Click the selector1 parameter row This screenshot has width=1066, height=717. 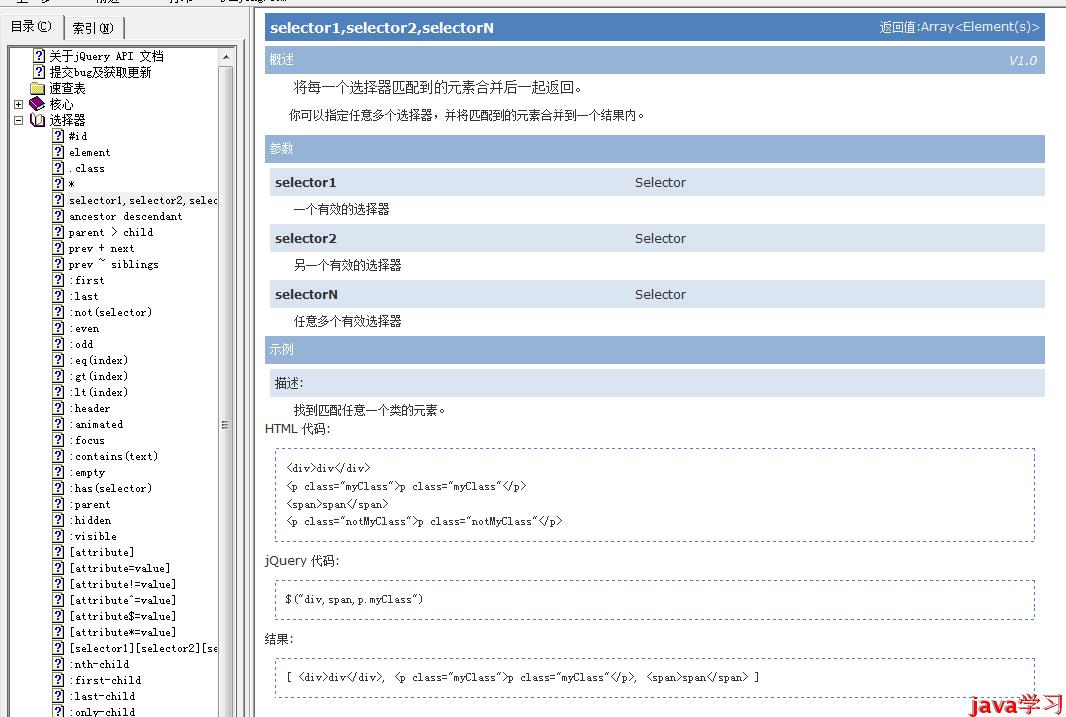point(657,182)
